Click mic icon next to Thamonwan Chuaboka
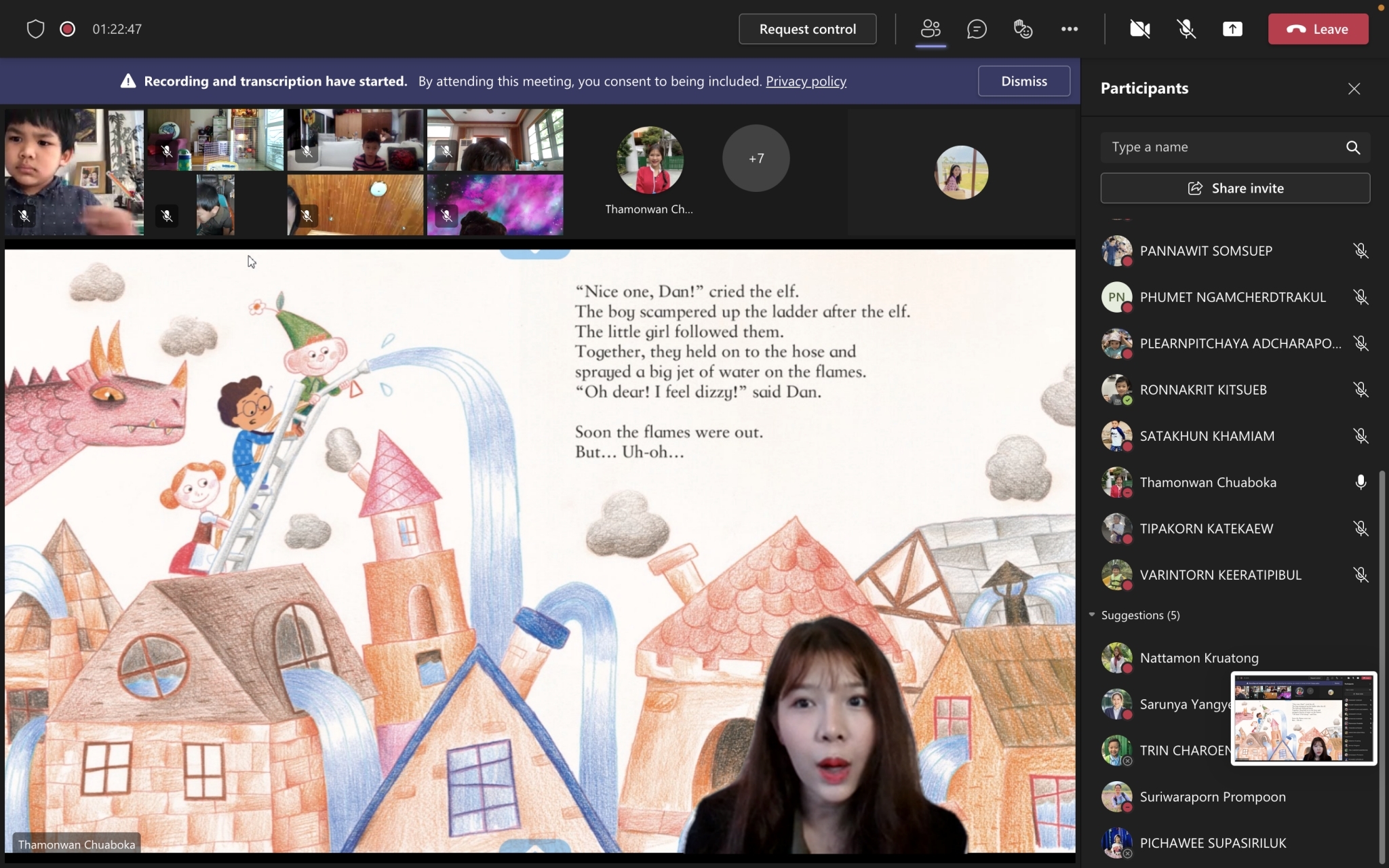 click(1361, 482)
